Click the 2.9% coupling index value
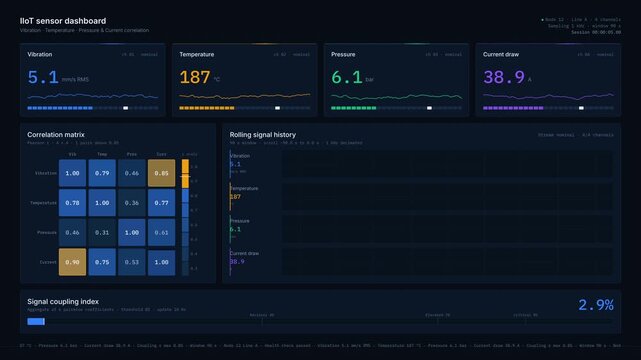 tap(596, 305)
